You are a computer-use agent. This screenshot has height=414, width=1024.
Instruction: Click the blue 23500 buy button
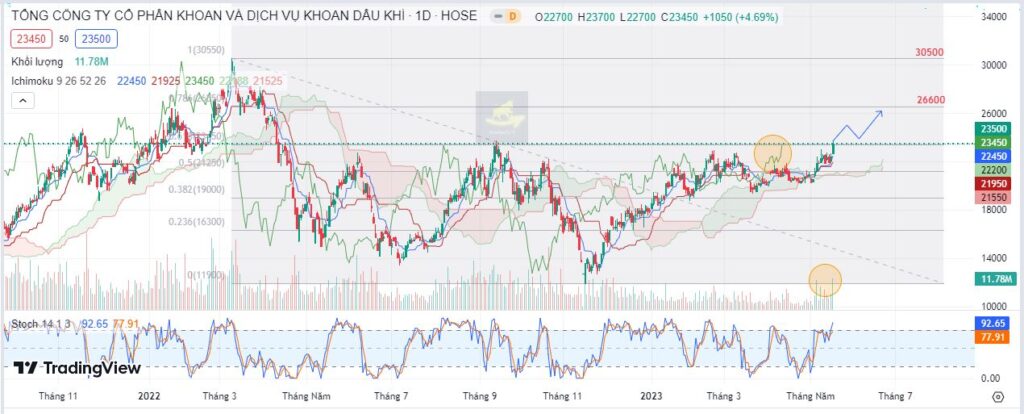point(96,39)
